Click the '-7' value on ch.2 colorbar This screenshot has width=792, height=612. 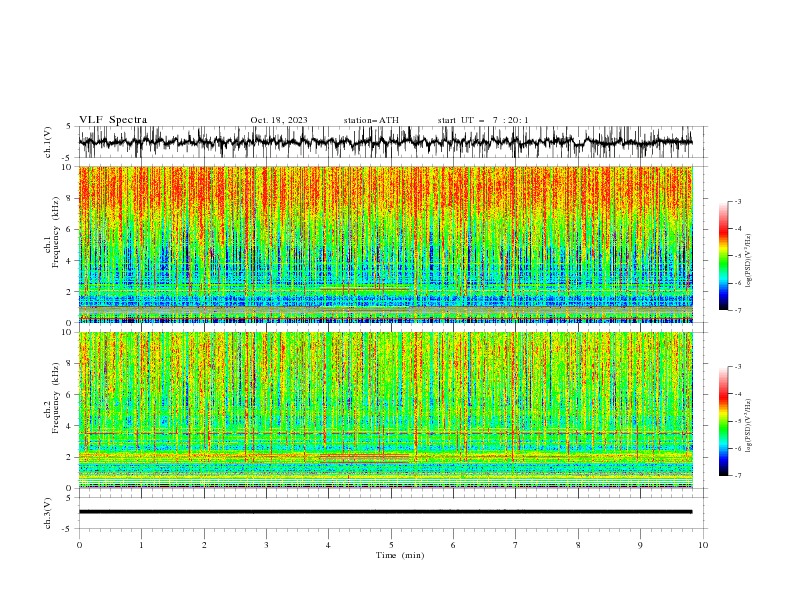click(x=738, y=476)
